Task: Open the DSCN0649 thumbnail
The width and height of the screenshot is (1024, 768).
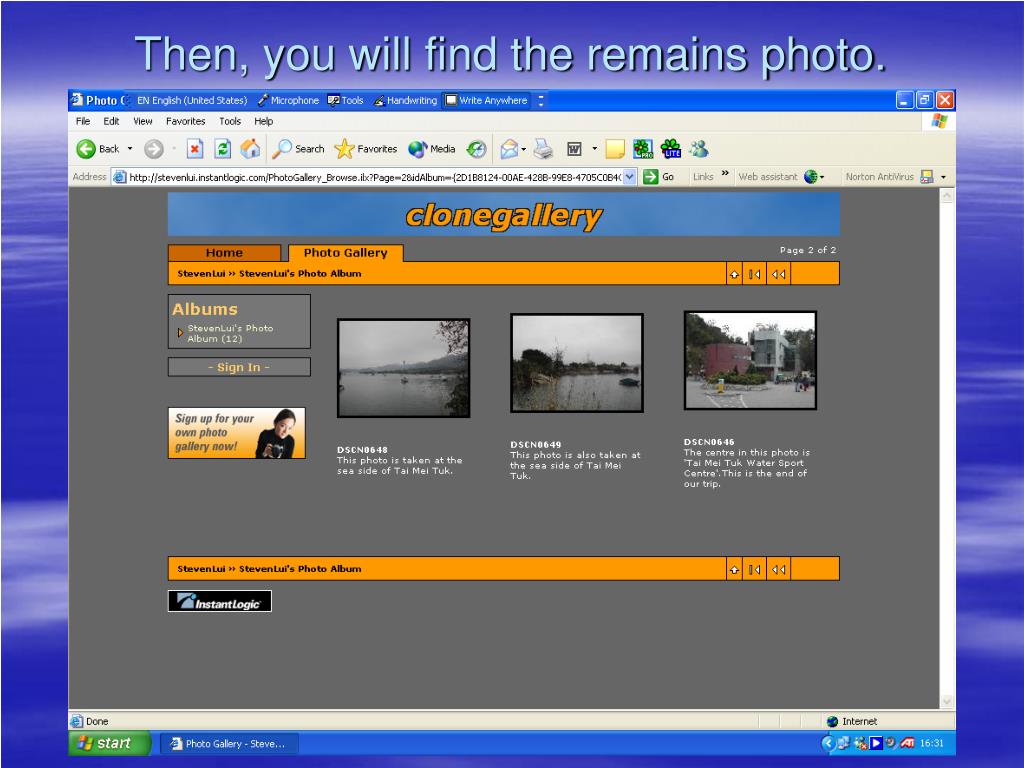Action: 577,362
